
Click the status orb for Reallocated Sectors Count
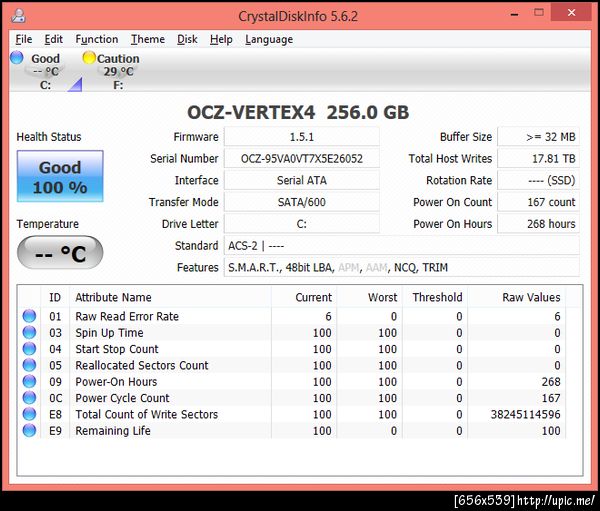tap(29, 365)
